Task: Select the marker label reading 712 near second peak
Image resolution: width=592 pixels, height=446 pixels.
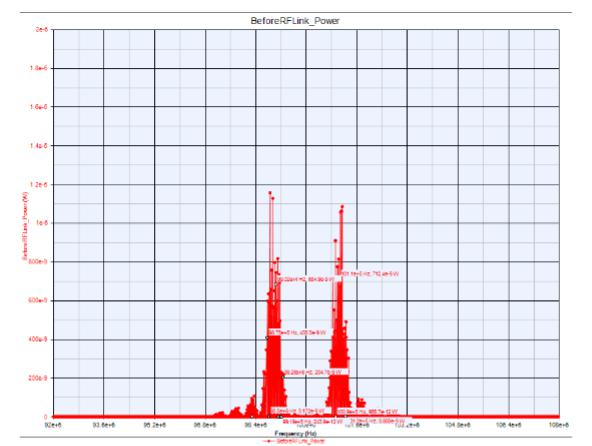Action: [x=370, y=274]
